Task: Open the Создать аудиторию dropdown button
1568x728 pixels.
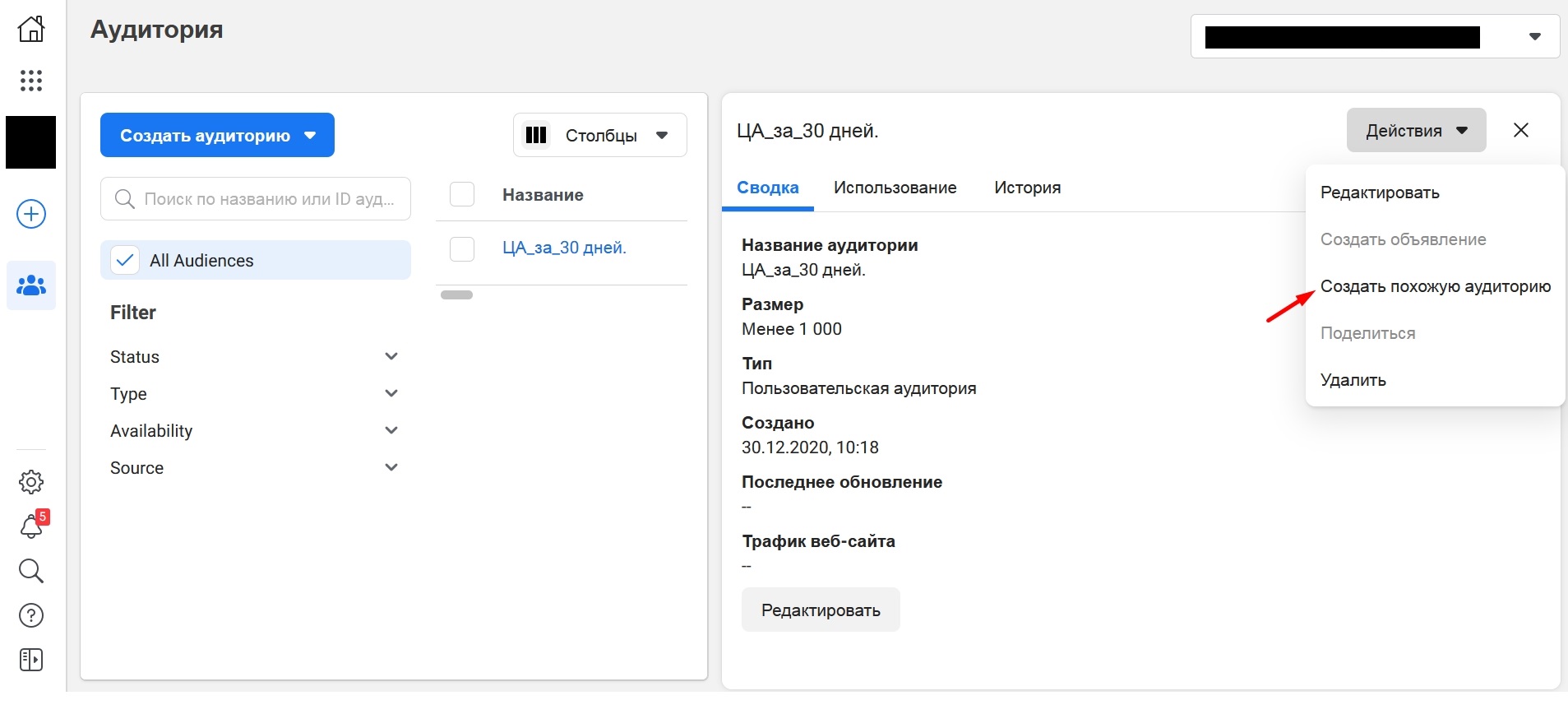Action: tap(217, 135)
